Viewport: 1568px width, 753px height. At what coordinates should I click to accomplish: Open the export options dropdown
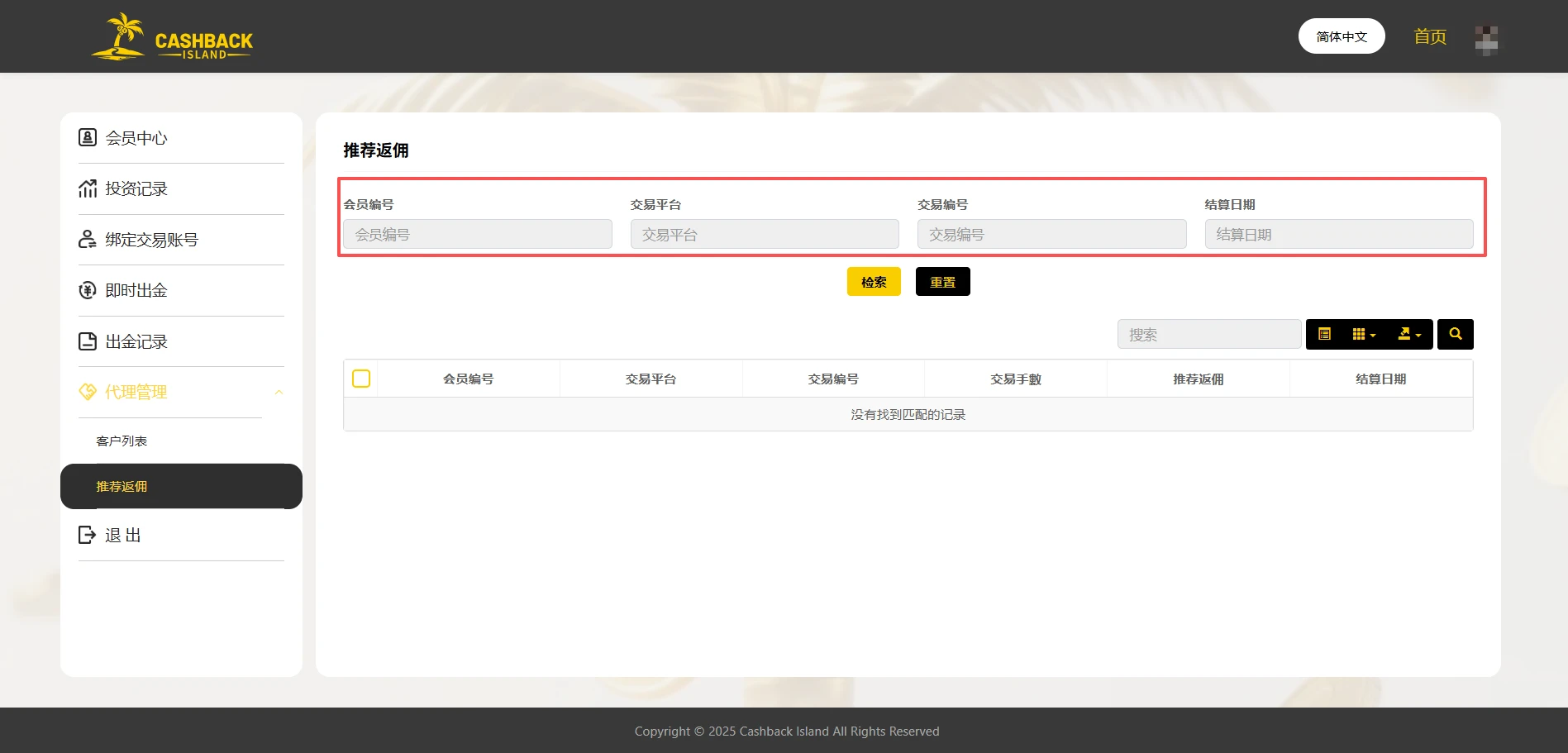click(1408, 334)
